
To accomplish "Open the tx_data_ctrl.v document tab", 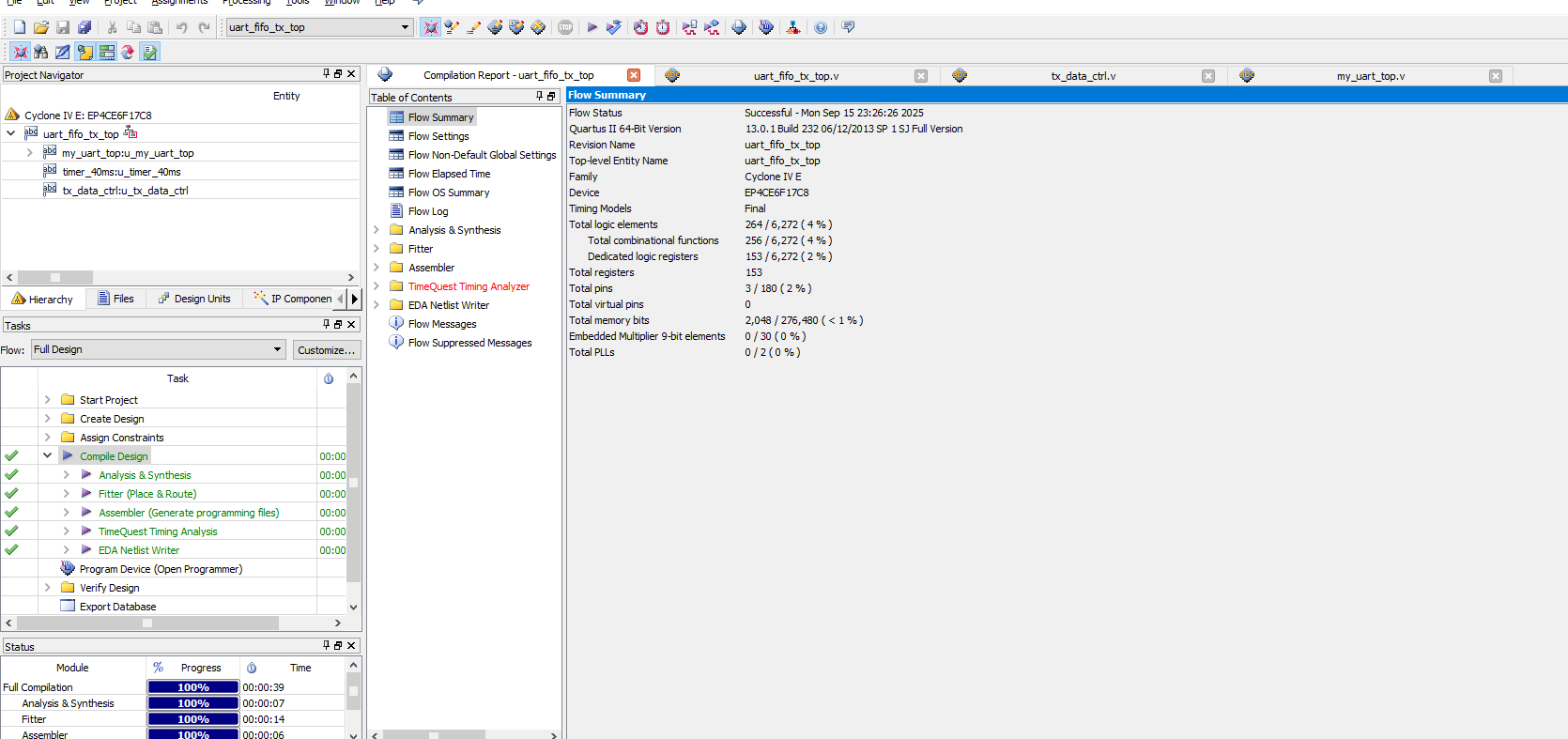I will click(1084, 76).
